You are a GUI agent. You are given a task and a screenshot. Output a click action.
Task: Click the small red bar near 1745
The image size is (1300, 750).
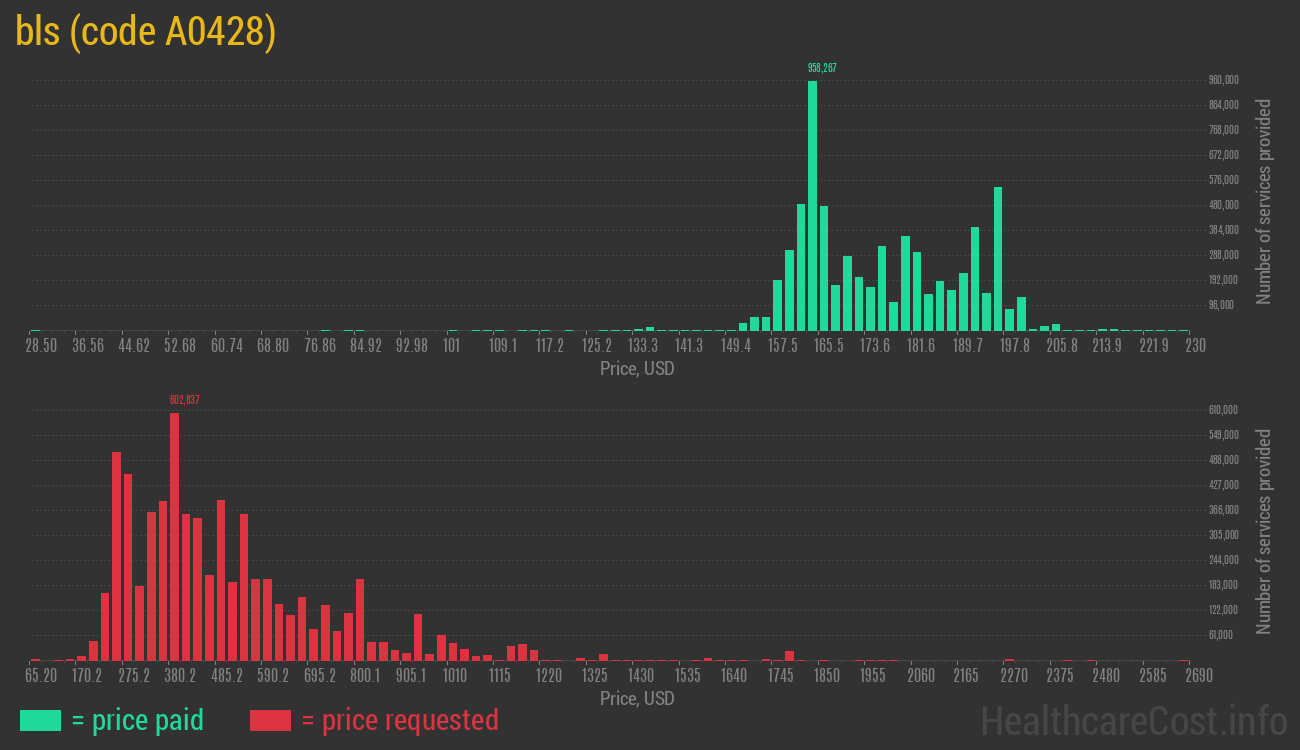coord(789,656)
